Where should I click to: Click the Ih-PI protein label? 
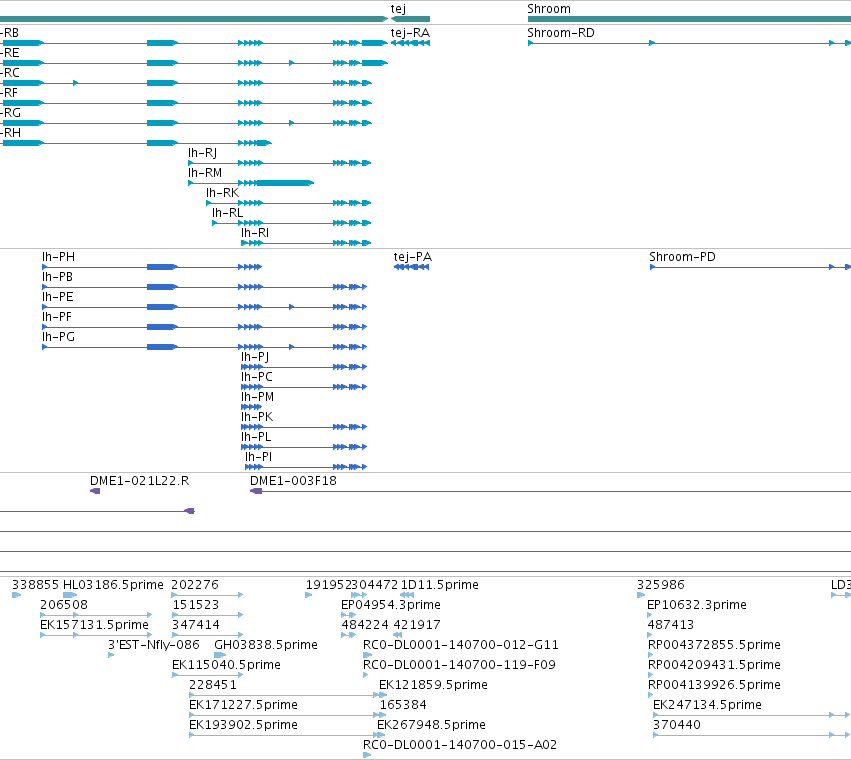click(x=258, y=457)
